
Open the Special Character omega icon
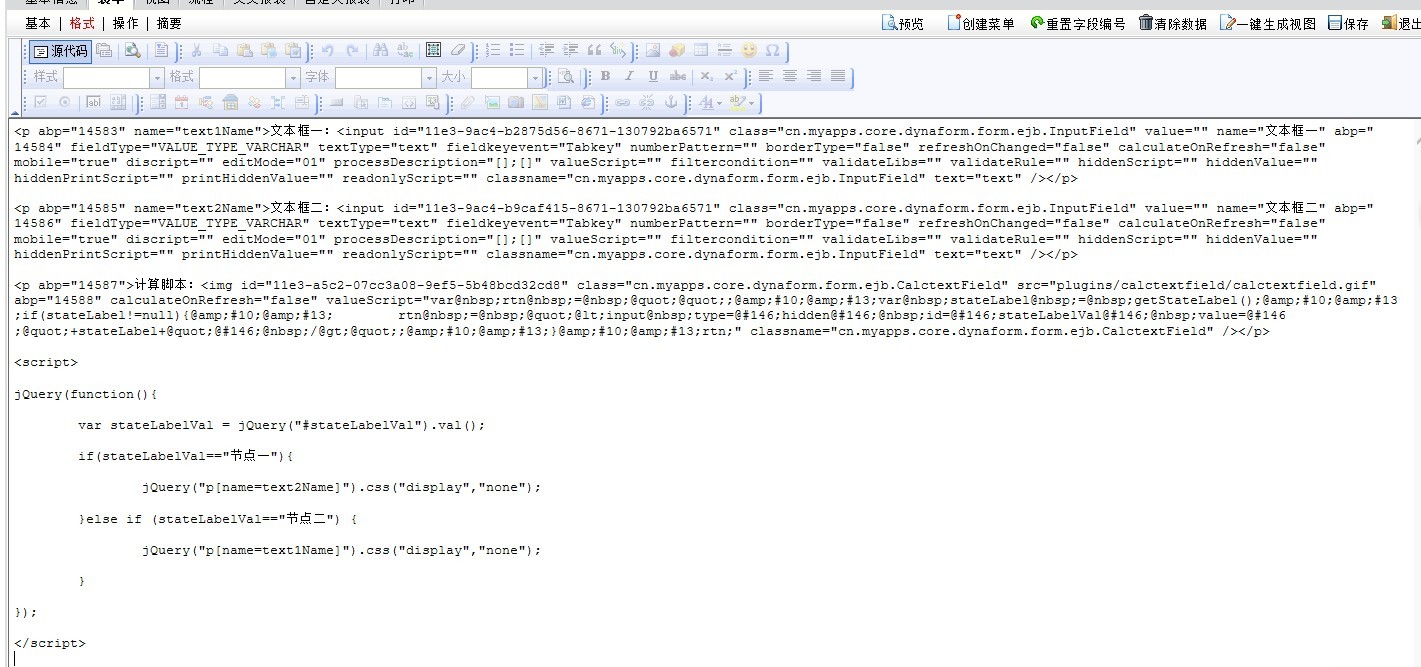tap(773, 51)
